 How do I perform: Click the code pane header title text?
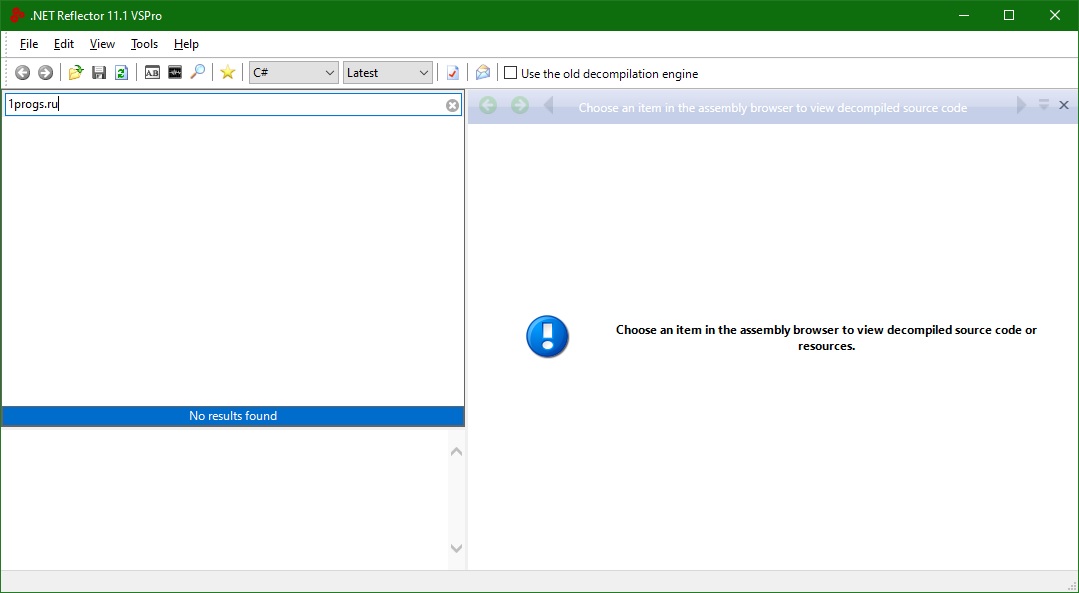tap(773, 108)
